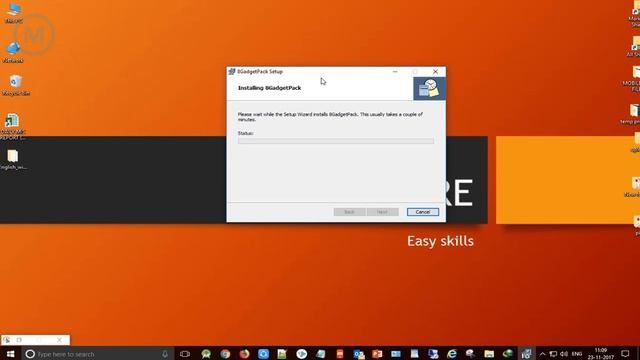
Task: Show hidden system tray icons
Action: [542, 354]
